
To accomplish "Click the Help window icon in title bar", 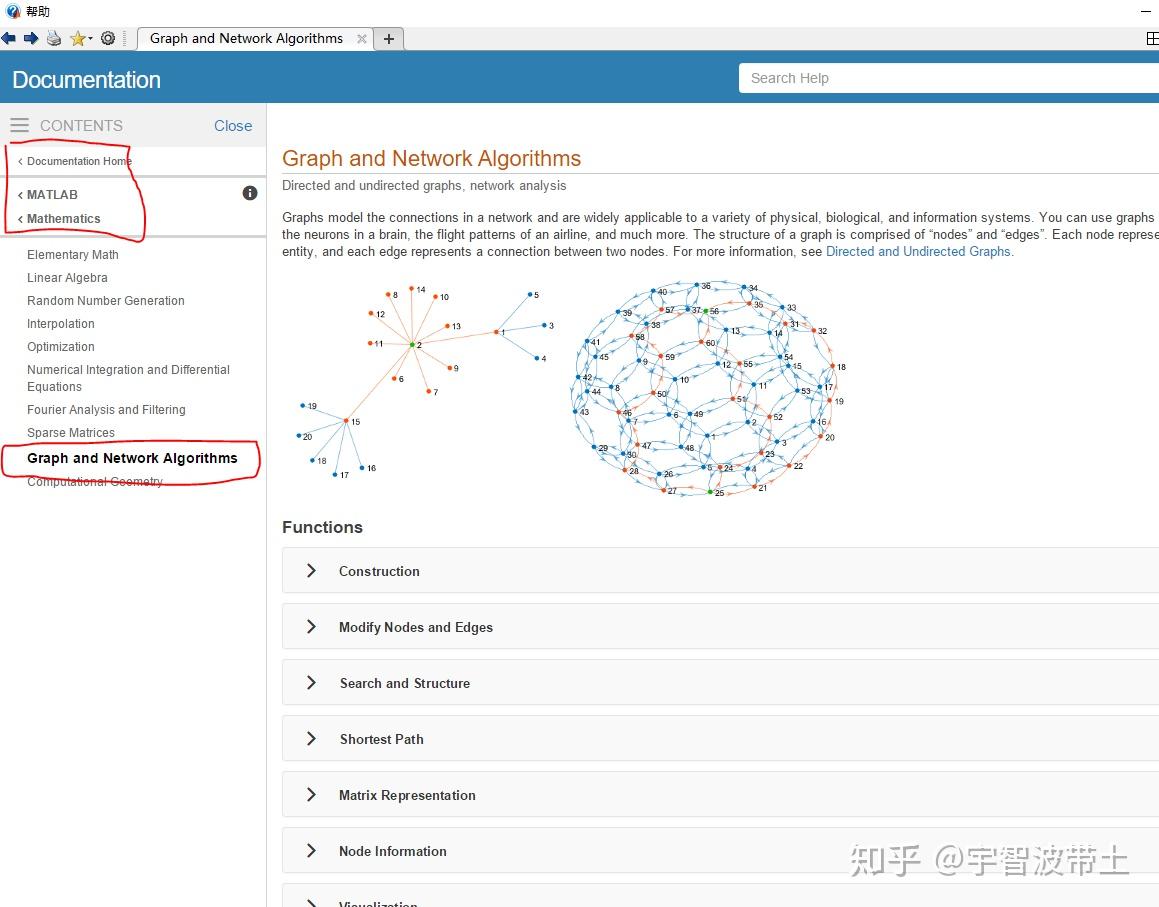I will 13,11.
